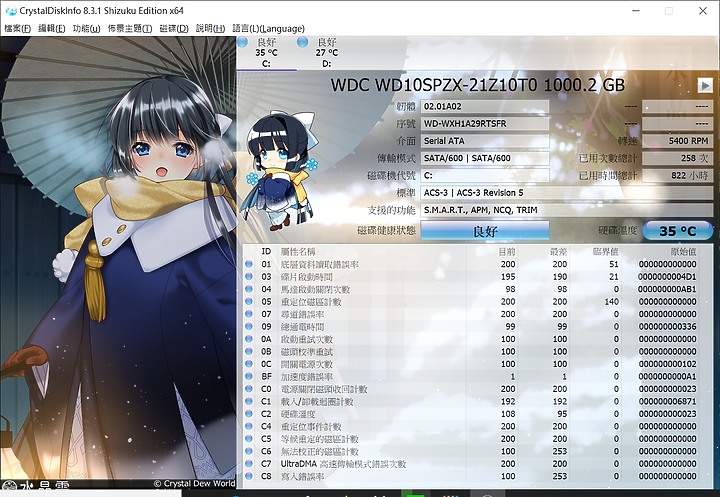
Task: Click the status dot for attribute C0
Action: (x=249, y=389)
